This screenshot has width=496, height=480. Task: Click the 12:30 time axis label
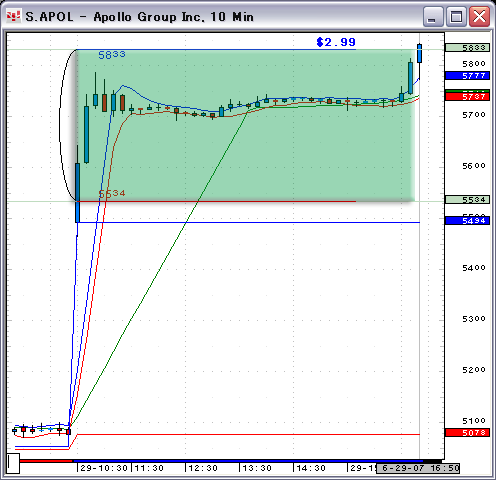tap(203, 468)
